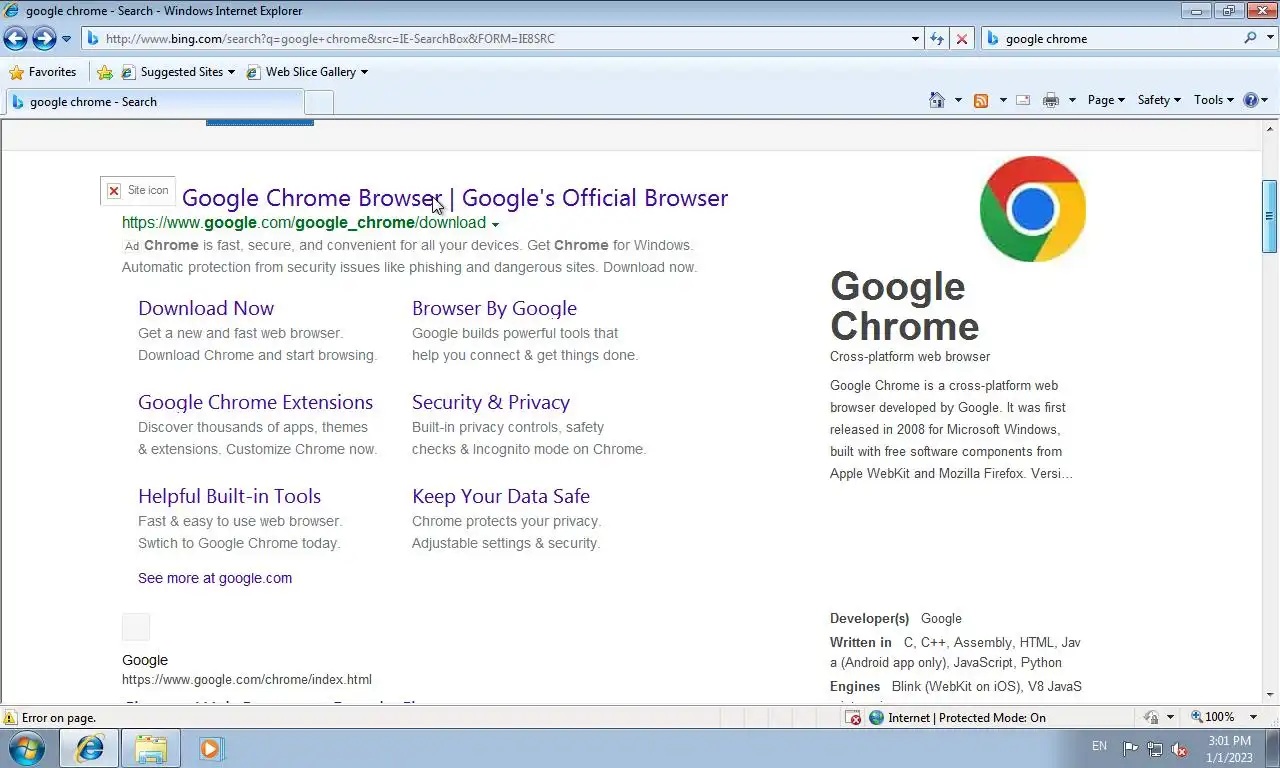This screenshot has width=1280, height=768.
Task: Open Web Slice Gallery in favorites bar
Action: click(307, 72)
